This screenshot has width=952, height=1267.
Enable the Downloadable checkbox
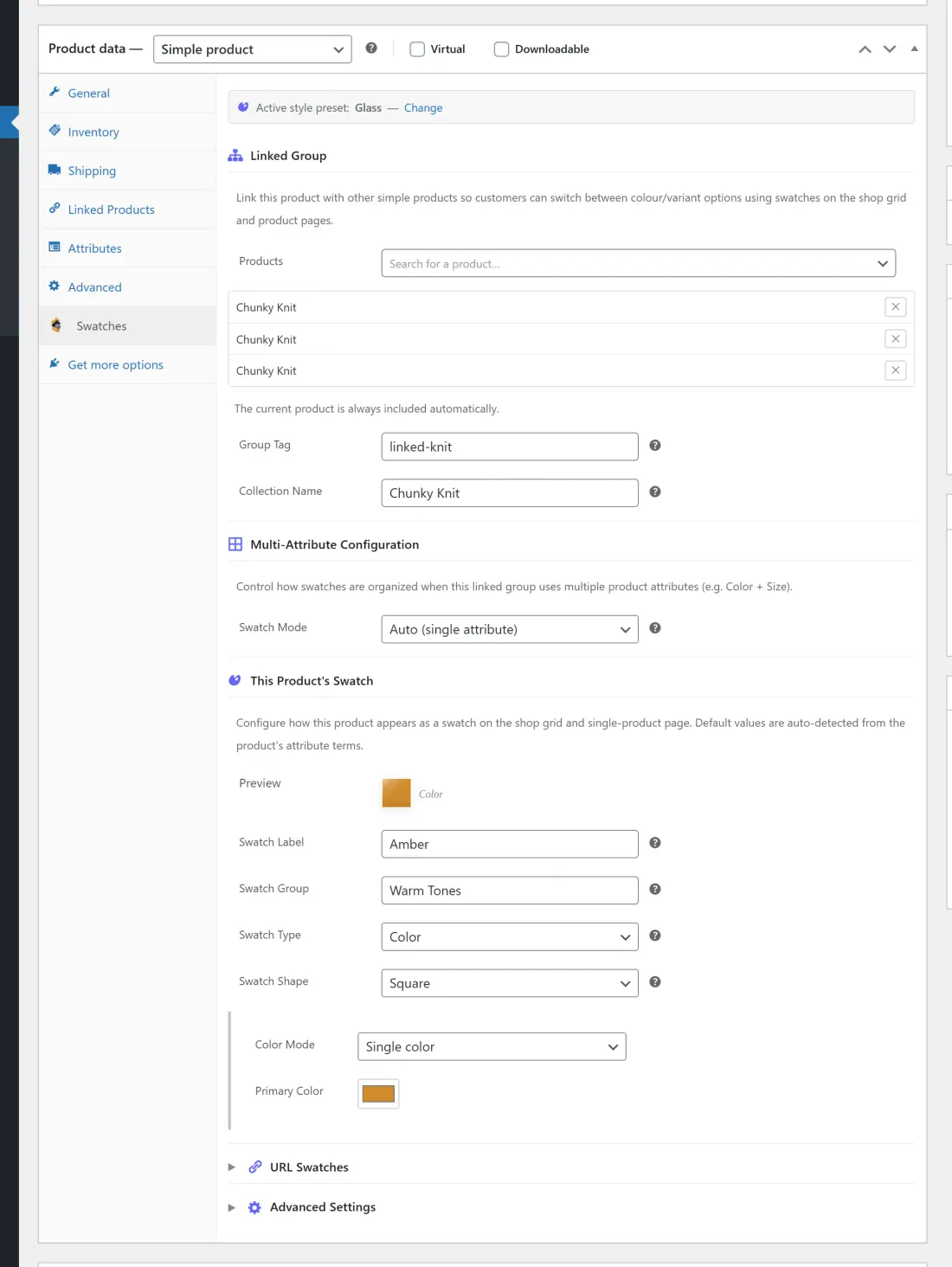pyautogui.click(x=501, y=49)
